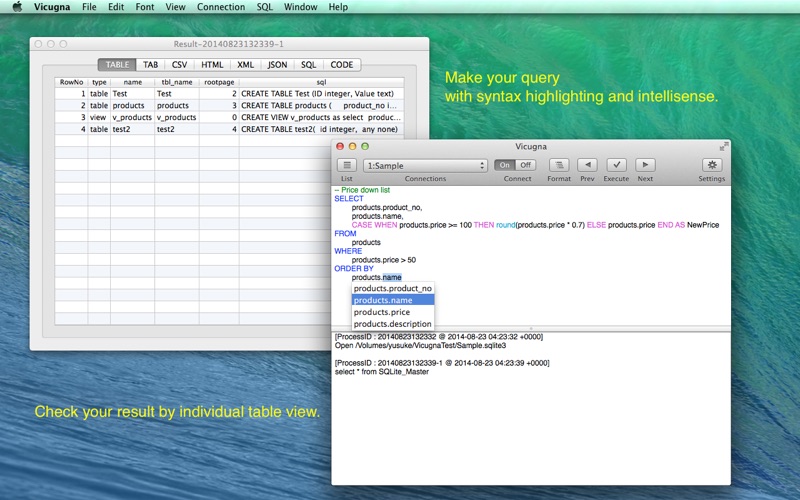Click the name column header
The image size is (800, 500).
coord(133,82)
